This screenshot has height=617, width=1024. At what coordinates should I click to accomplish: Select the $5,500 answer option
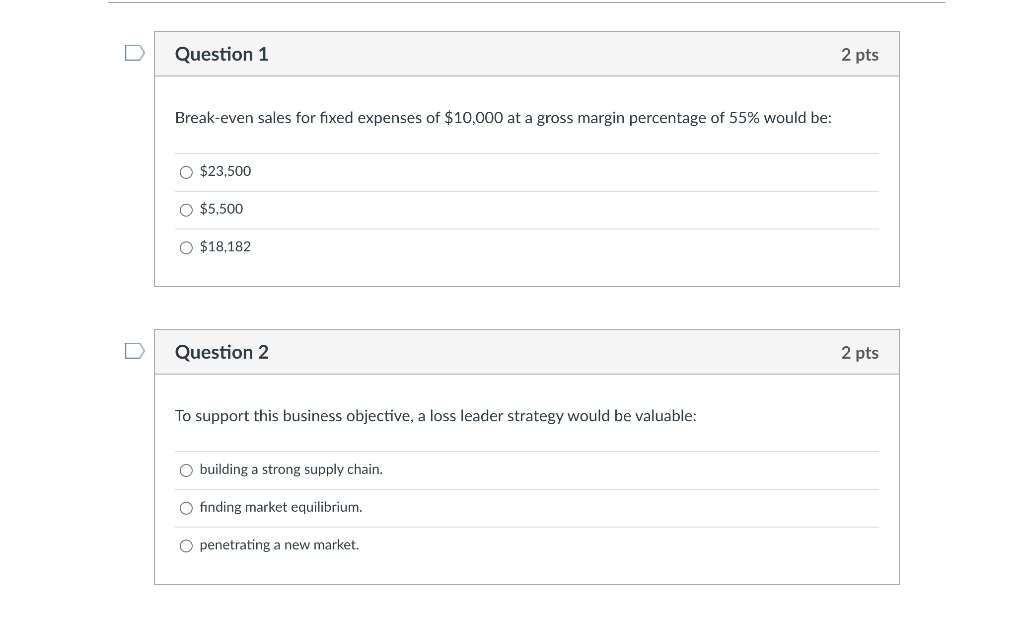click(x=186, y=210)
